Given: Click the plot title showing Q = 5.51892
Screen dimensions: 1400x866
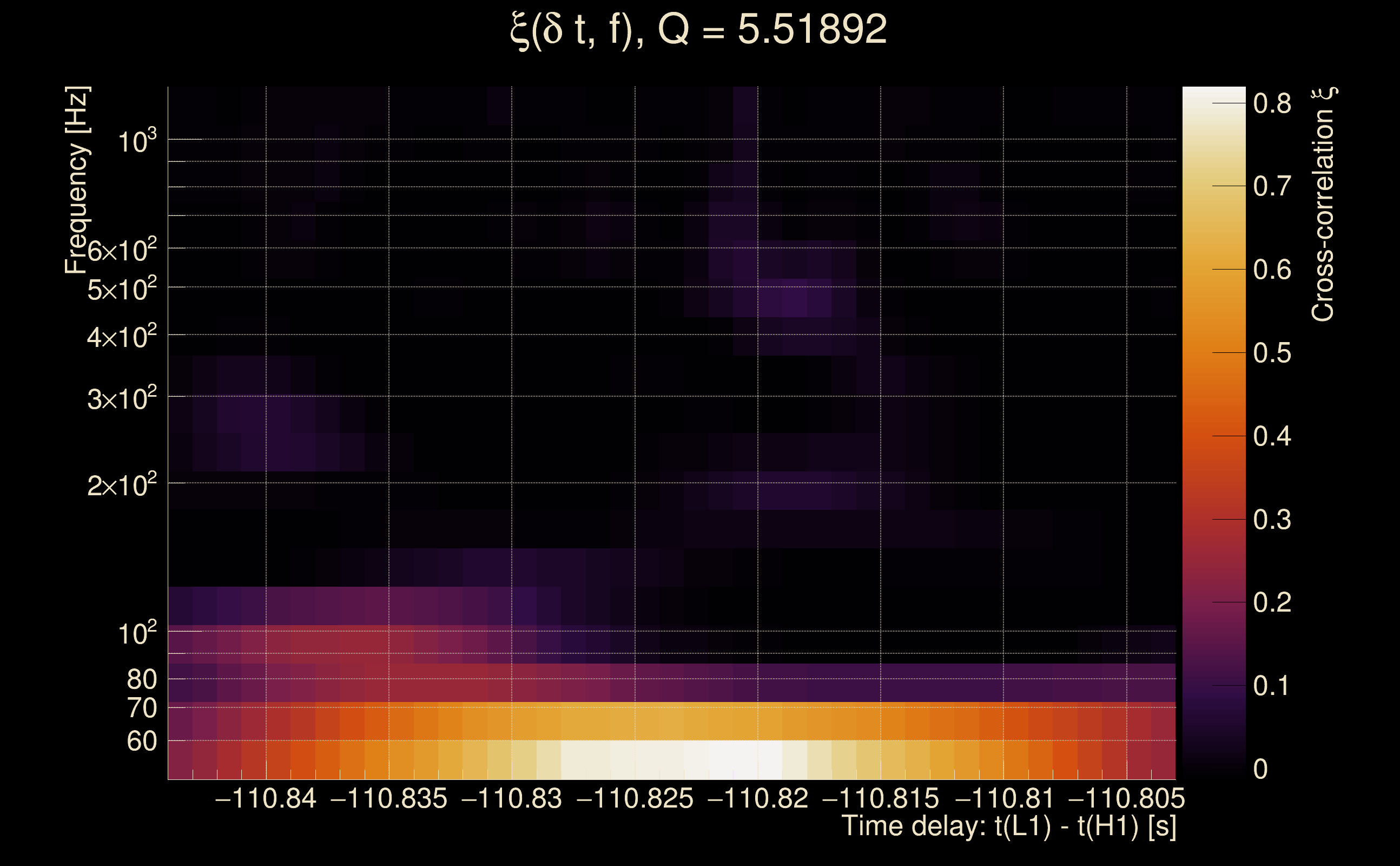Looking at the screenshot, I should (698, 30).
